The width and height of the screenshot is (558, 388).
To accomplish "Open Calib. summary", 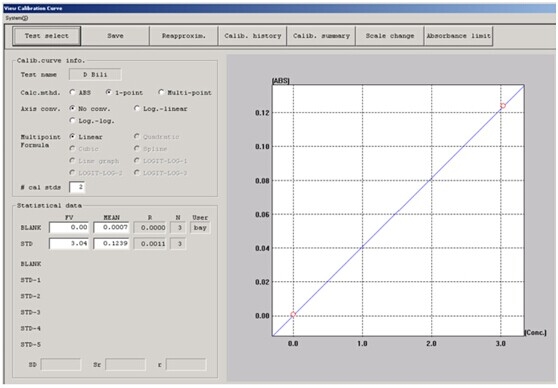I will pos(321,36).
